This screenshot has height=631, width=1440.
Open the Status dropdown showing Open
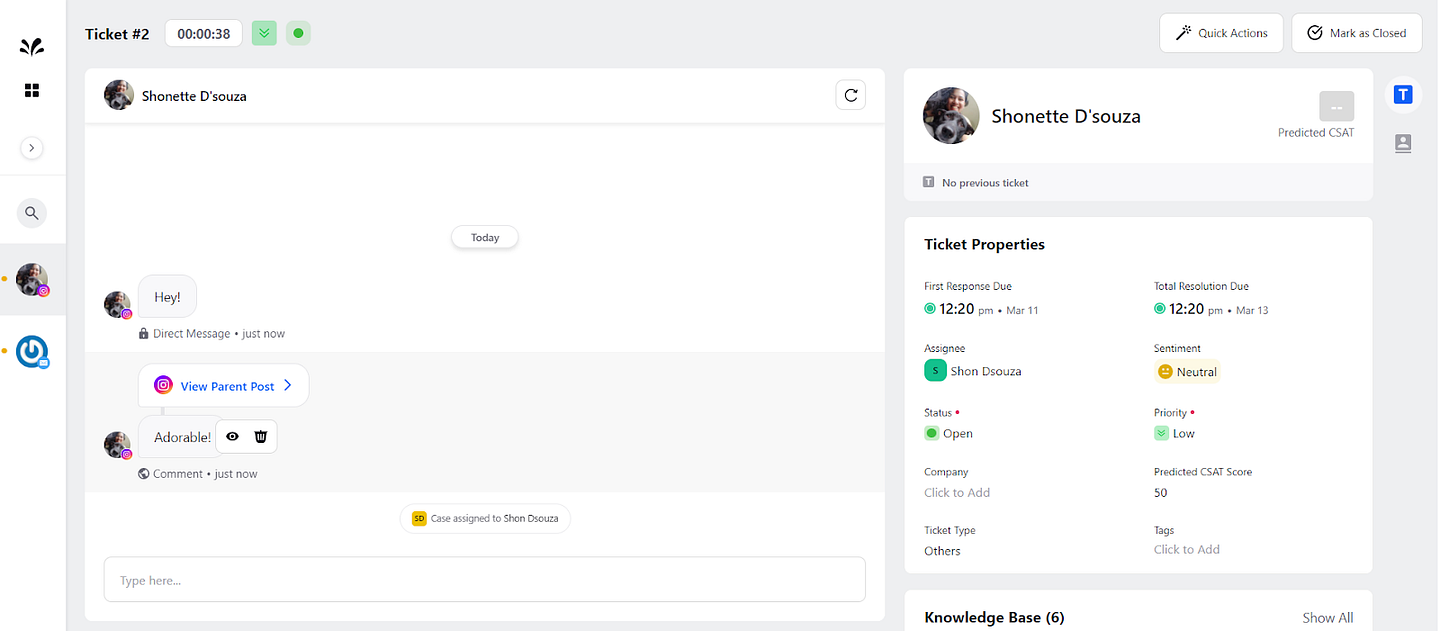[x=949, y=433]
